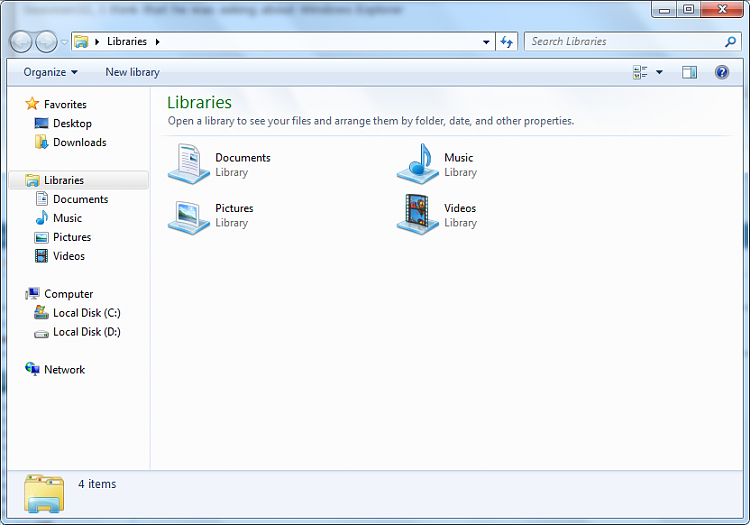Viewport: 750px width, 525px height.
Task: Expand arrow before Libraries breadcrumb
Action: [x=97, y=42]
